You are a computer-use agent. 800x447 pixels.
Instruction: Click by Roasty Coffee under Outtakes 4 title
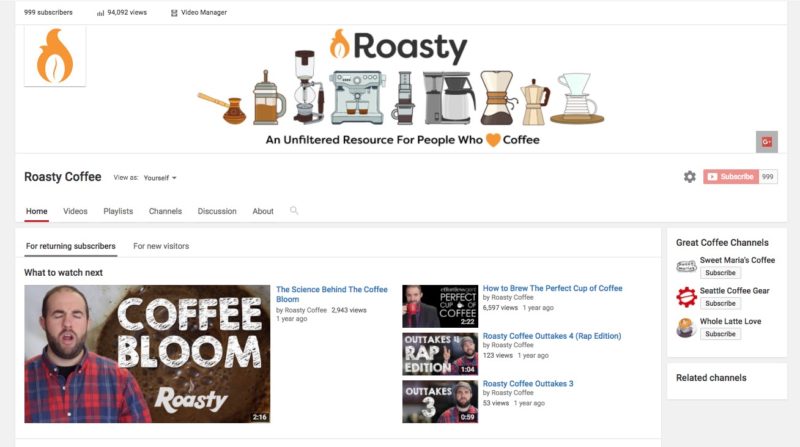coord(508,345)
